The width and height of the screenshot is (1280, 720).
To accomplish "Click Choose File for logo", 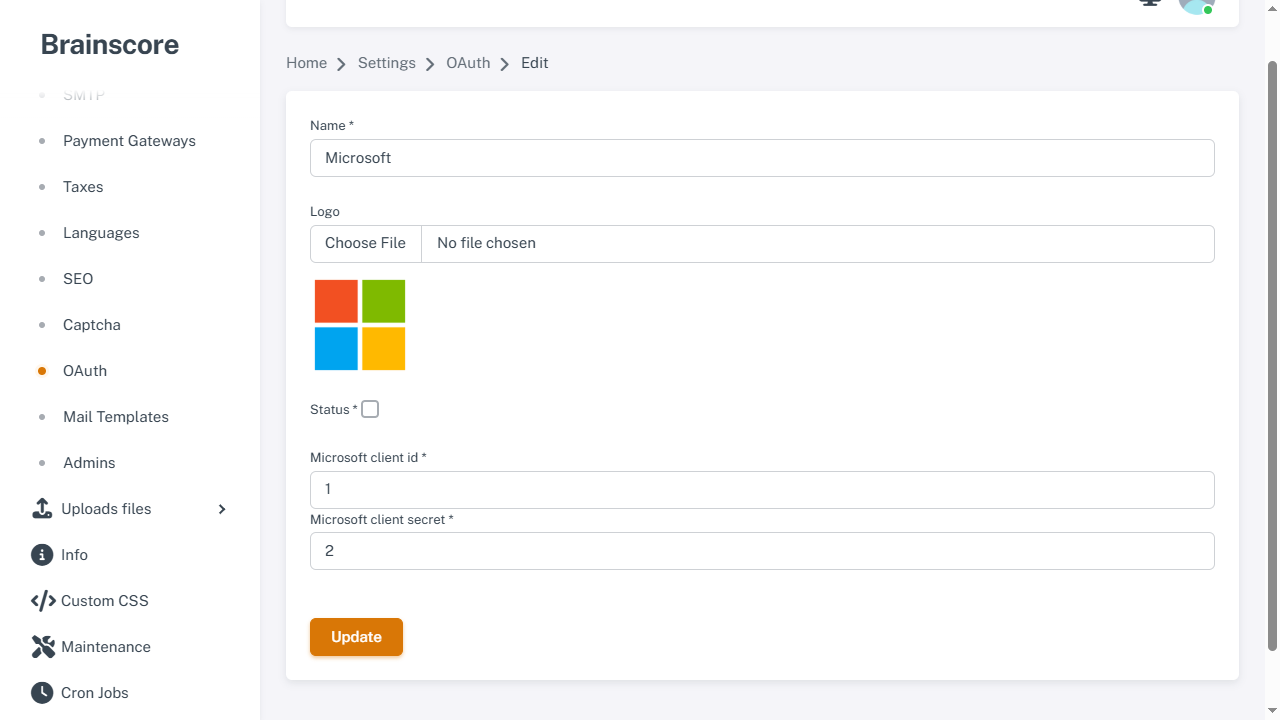I will 366,244.
